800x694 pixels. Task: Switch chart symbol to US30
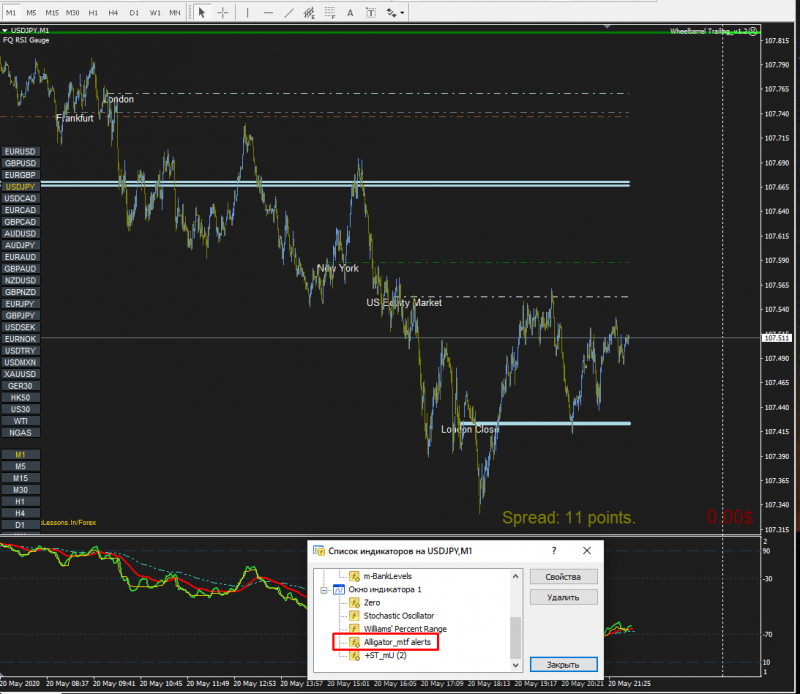[x=20, y=409]
